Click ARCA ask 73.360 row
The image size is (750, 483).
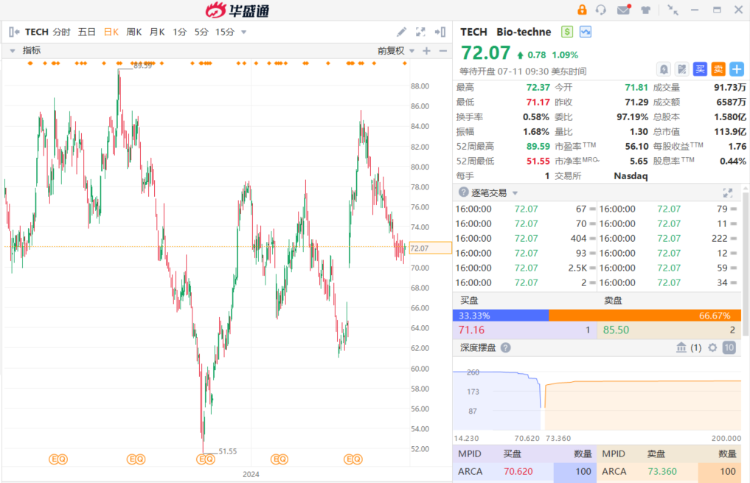click(x=669, y=472)
